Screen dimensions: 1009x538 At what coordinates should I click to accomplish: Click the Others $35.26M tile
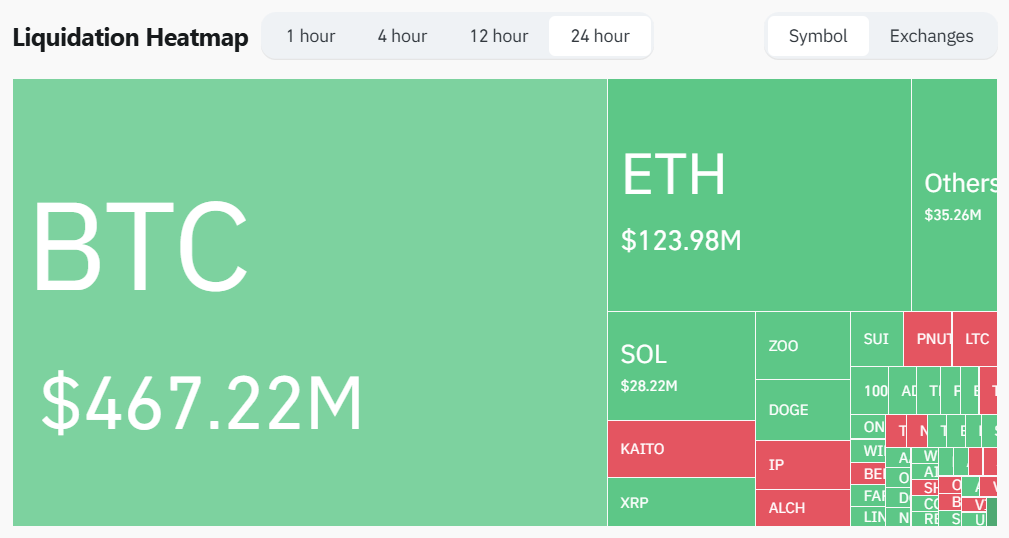[954, 195]
